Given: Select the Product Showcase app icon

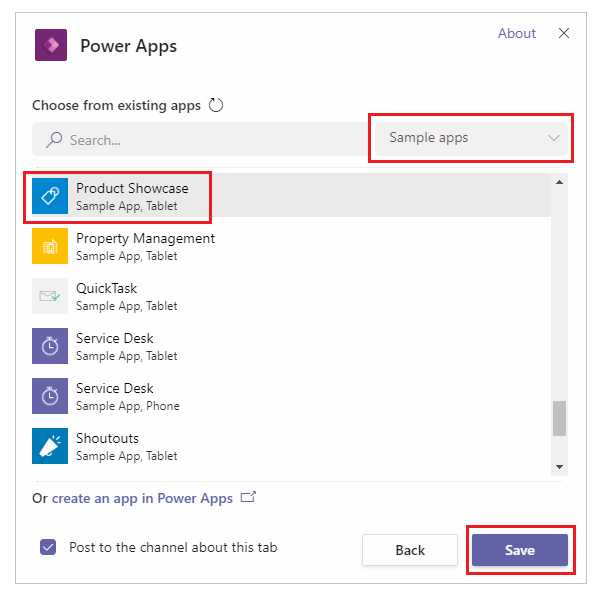Looking at the screenshot, I should (50, 196).
